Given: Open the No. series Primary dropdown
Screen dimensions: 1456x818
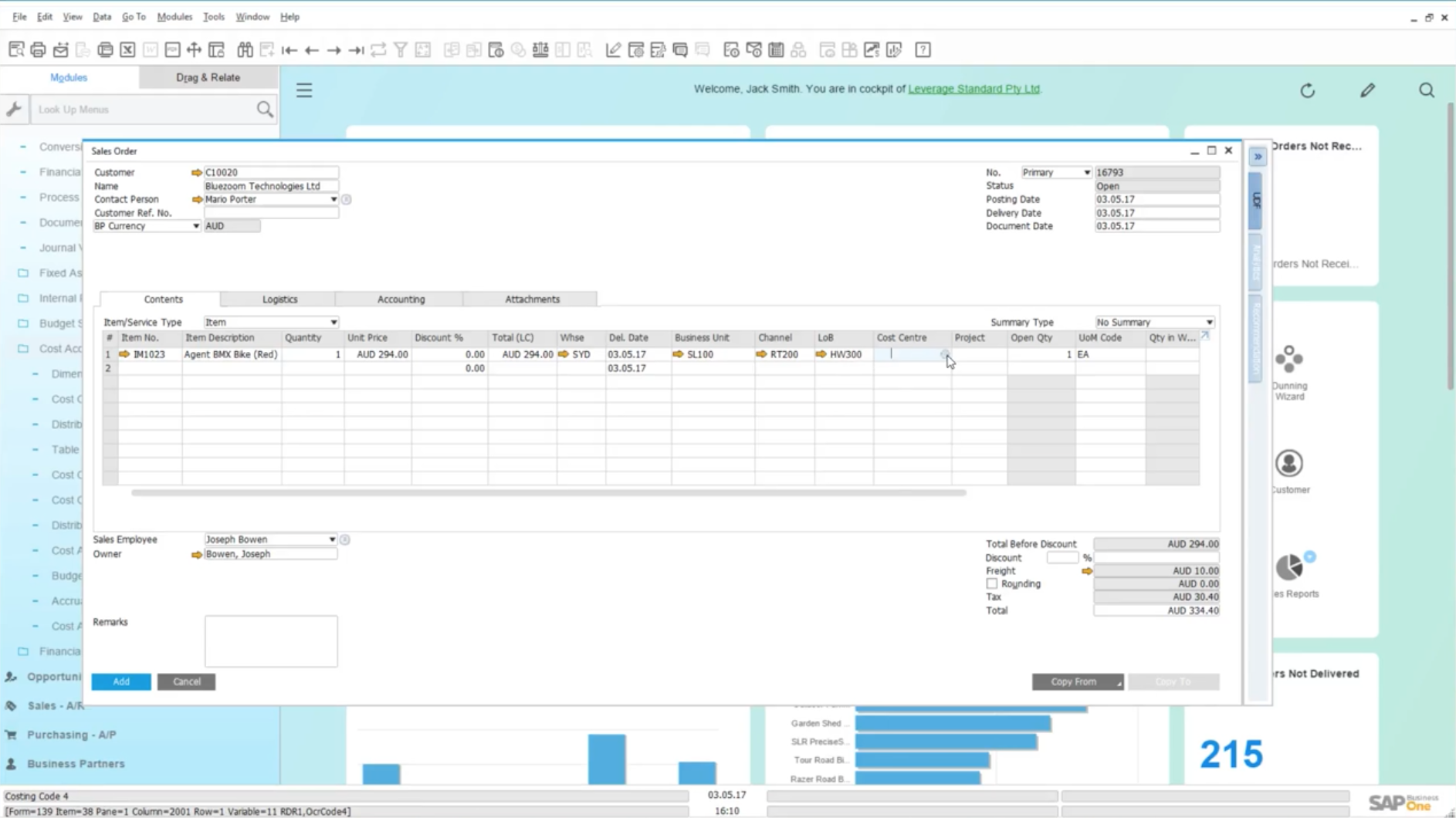Looking at the screenshot, I should click(x=1086, y=173).
